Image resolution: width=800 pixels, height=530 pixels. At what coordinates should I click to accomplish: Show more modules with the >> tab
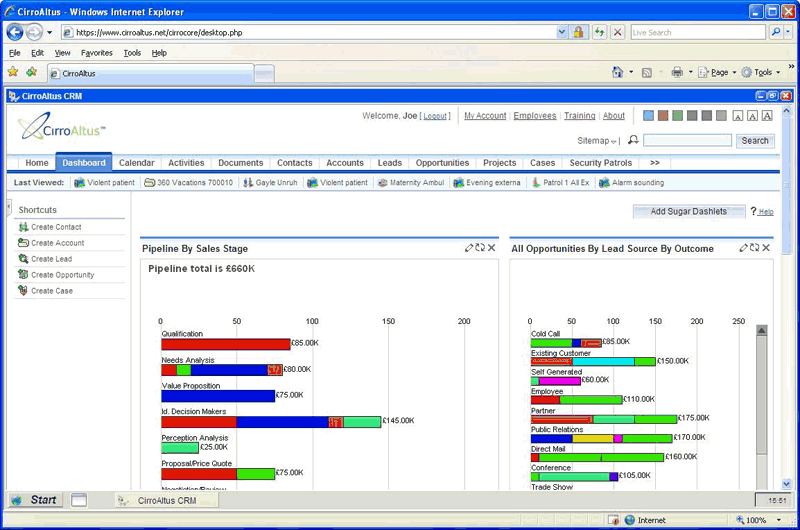(654, 163)
